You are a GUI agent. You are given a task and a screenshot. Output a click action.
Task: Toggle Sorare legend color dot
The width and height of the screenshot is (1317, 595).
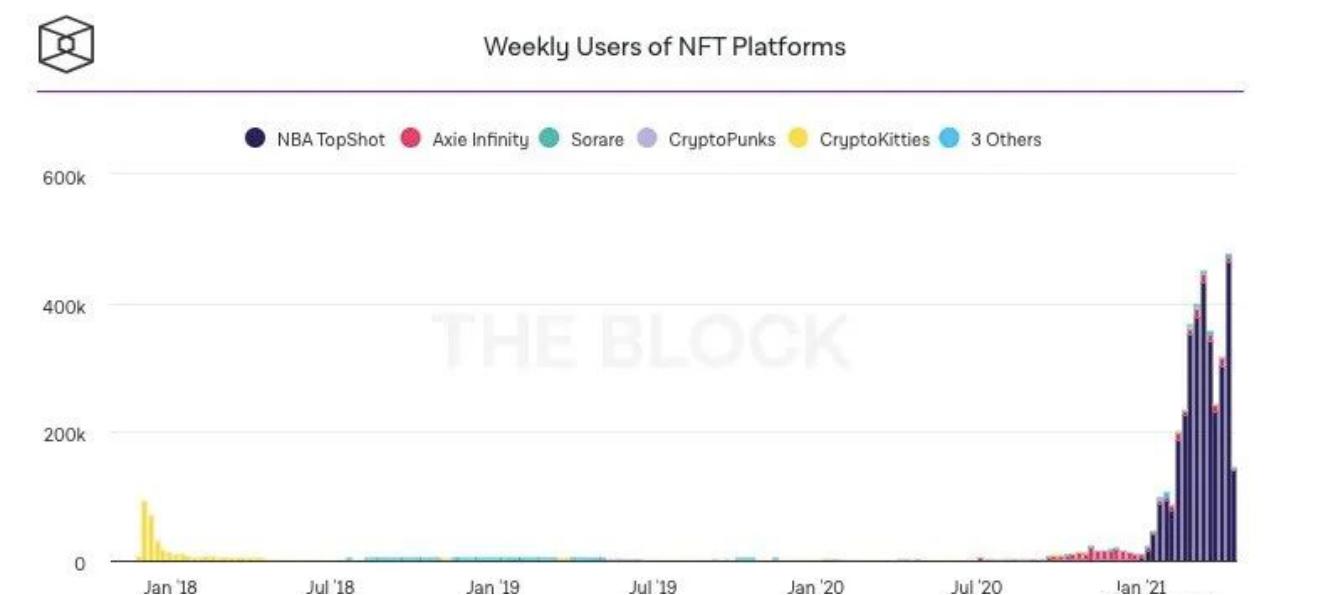(x=549, y=139)
